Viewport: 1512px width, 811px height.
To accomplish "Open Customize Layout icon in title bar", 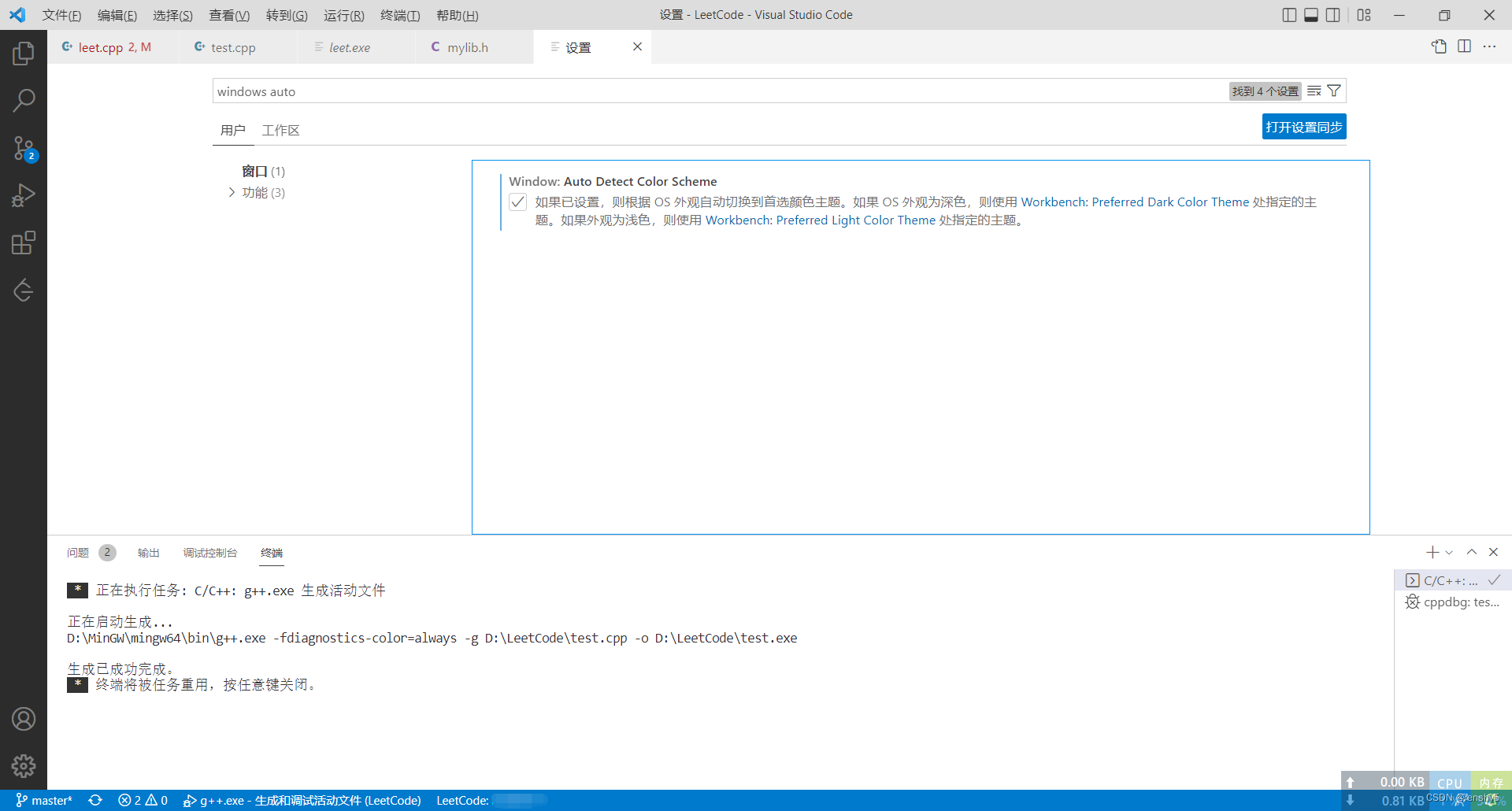I will click(1364, 15).
